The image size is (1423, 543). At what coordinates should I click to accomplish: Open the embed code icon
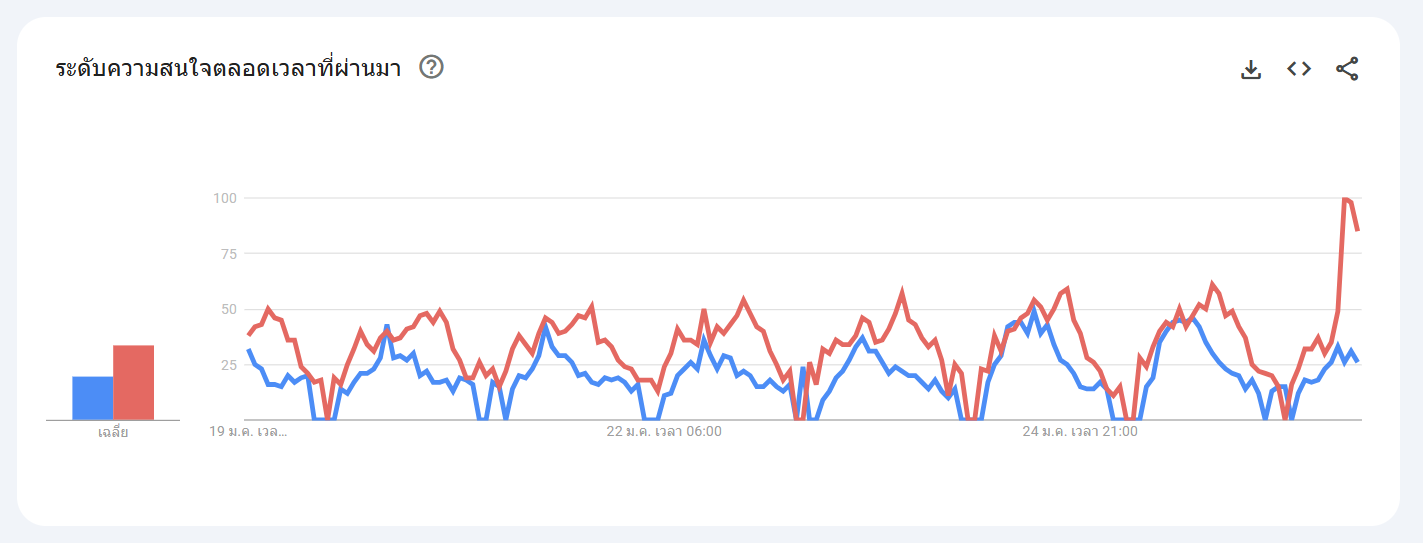tap(1298, 69)
